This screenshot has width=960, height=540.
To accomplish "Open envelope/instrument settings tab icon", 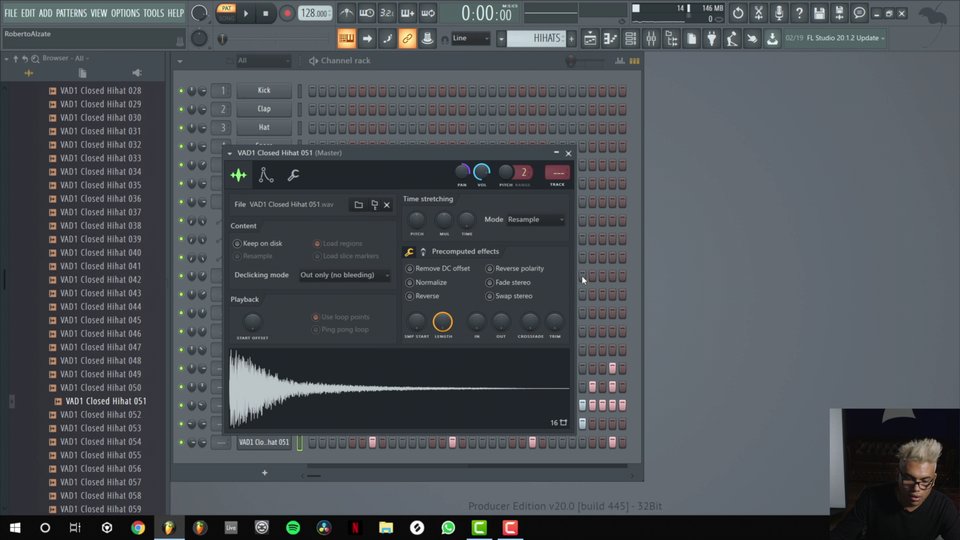I will [x=266, y=176].
